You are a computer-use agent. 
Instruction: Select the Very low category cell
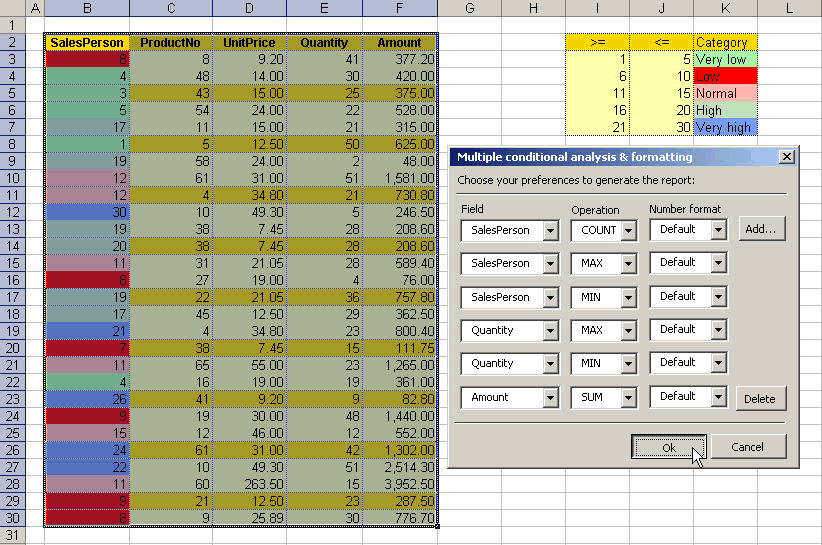pyautogui.click(x=725, y=59)
